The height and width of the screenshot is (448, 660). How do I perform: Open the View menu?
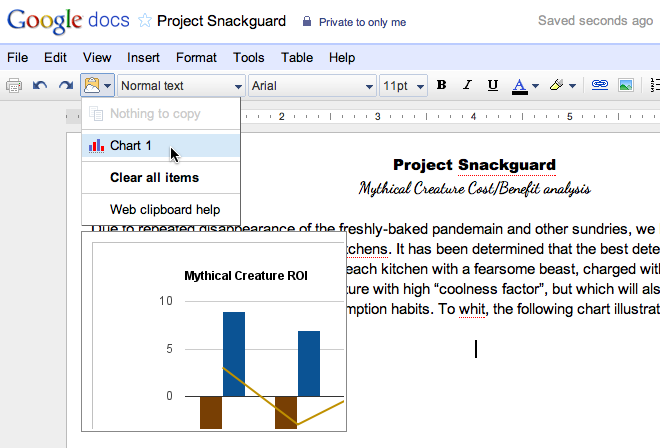tap(97, 57)
